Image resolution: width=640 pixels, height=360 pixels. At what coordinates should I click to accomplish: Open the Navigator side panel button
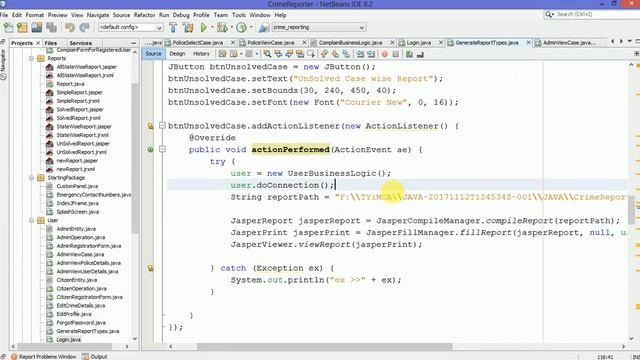point(3,64)
